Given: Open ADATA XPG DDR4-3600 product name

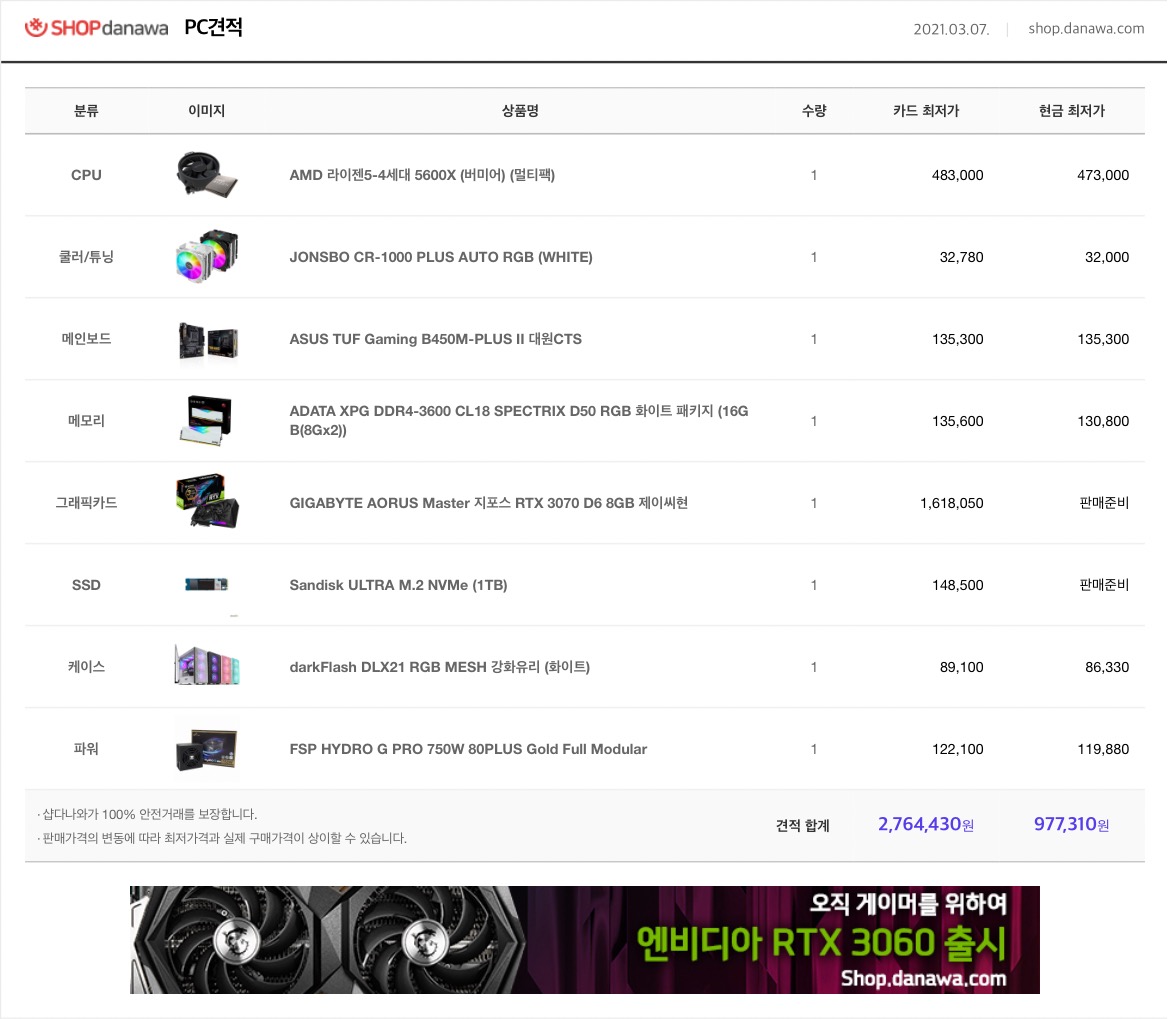Looking at the screenshot, I should [x=519, y=421].
